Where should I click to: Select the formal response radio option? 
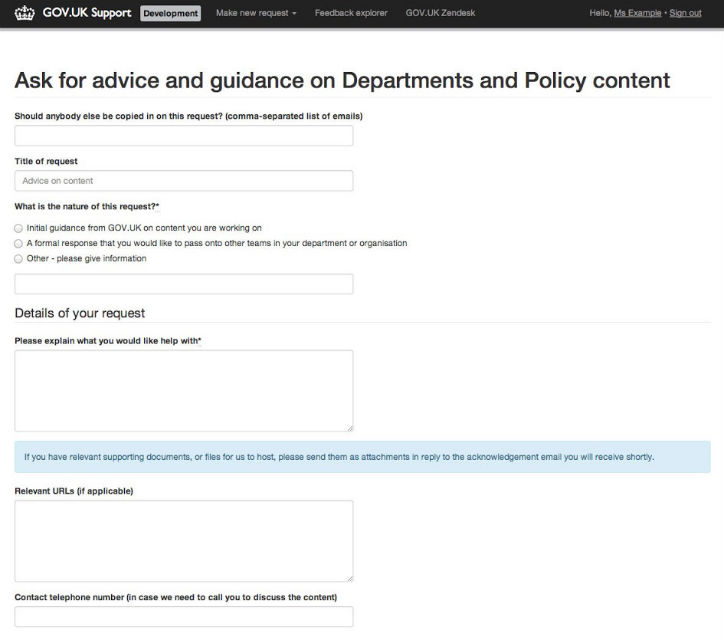click(x=18, y=243)
